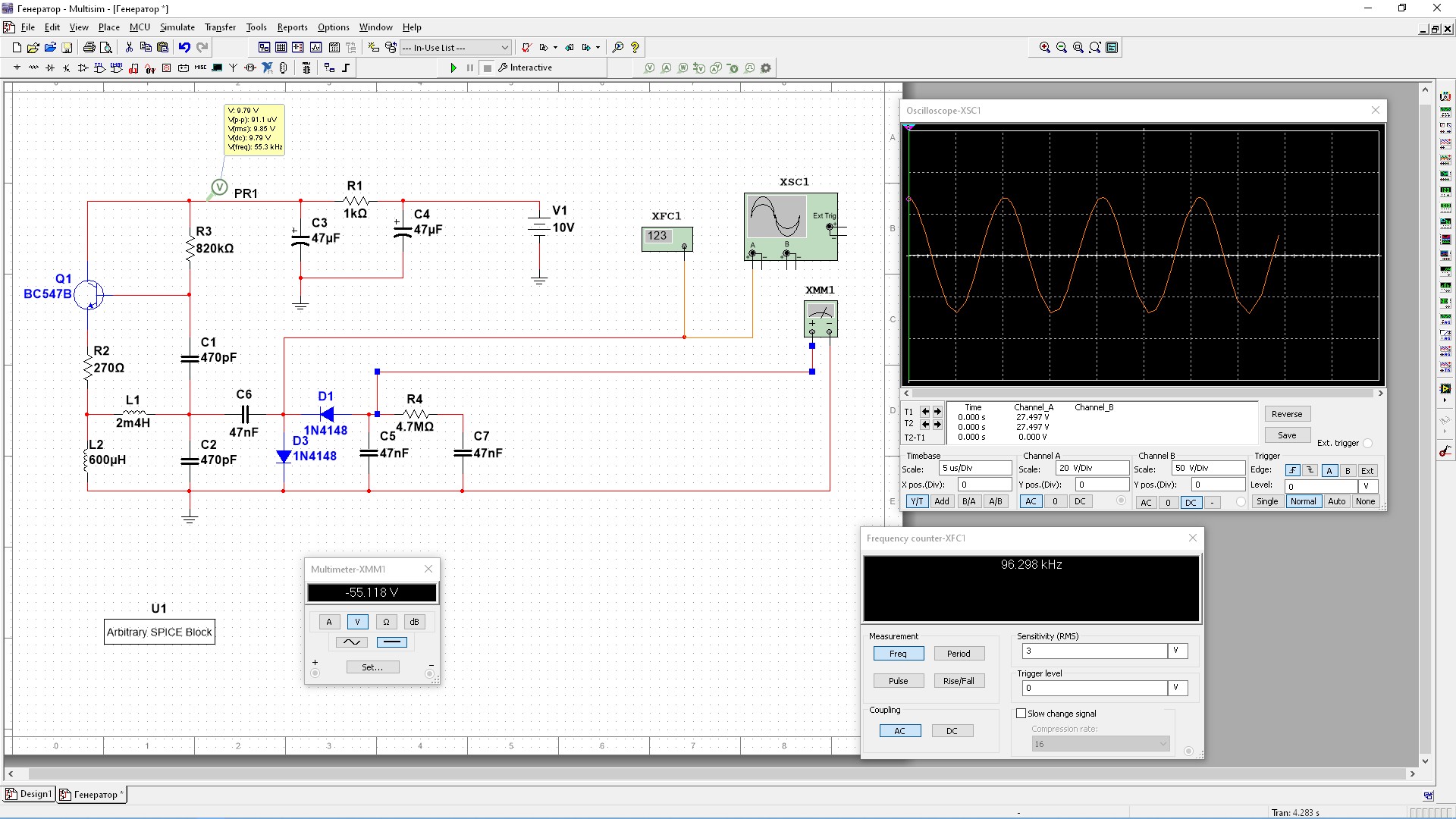Click the Zoom In magnifier icon
The height and width of the screenshot is (819, 1456).
click(1044, 48)
